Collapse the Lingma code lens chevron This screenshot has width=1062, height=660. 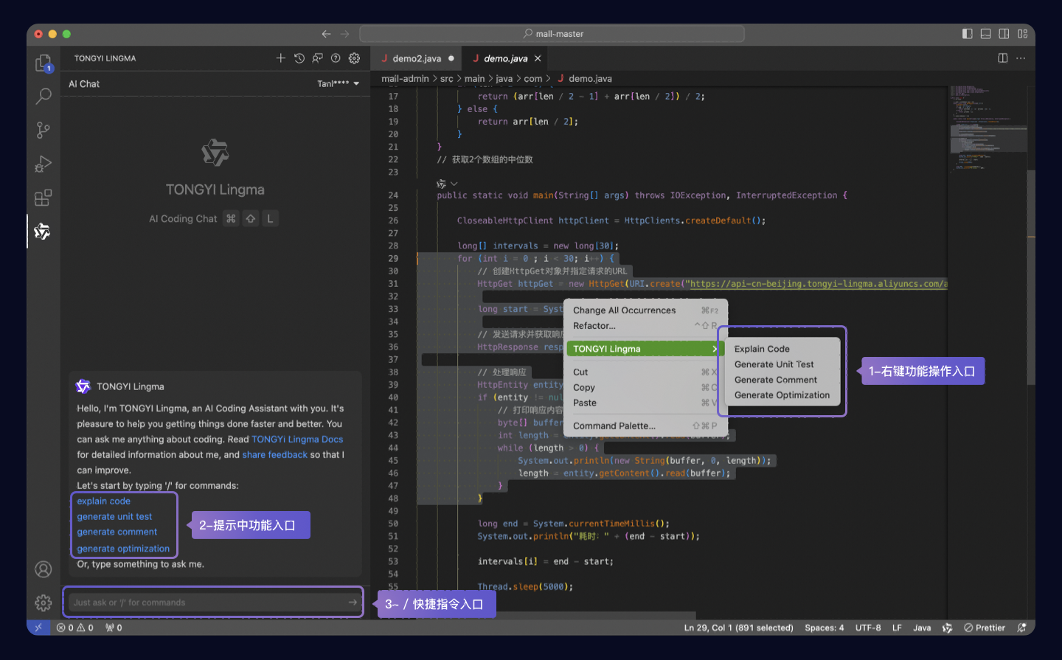[x=454, y=184]
